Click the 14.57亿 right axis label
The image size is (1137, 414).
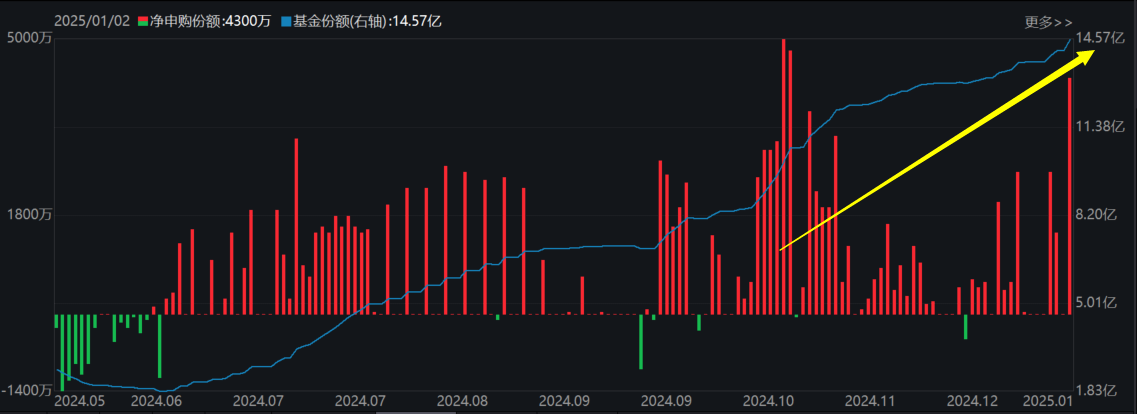point(1096,38)
